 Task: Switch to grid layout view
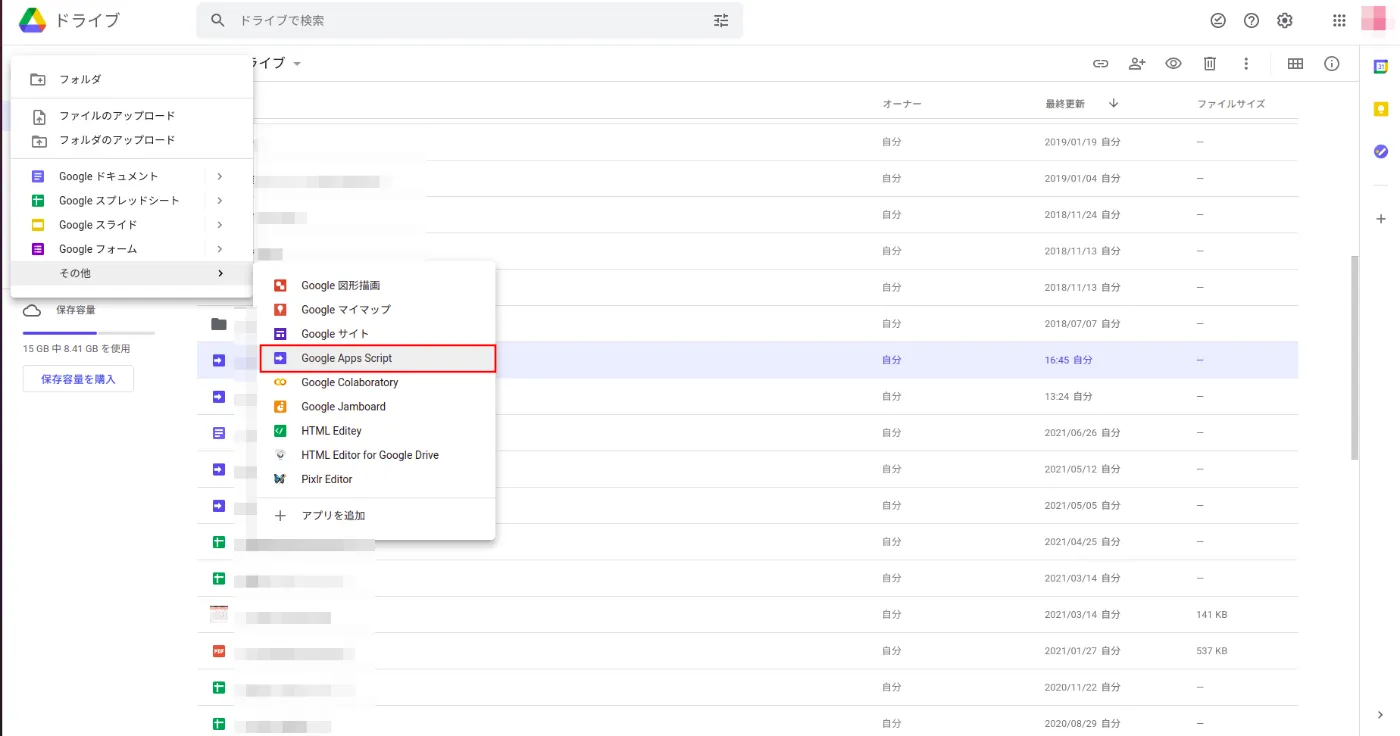tap(1295, 63)
